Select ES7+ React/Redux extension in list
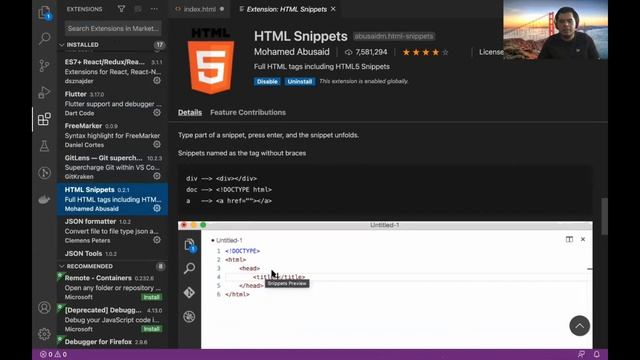640x360 pixels. (112, 71)
